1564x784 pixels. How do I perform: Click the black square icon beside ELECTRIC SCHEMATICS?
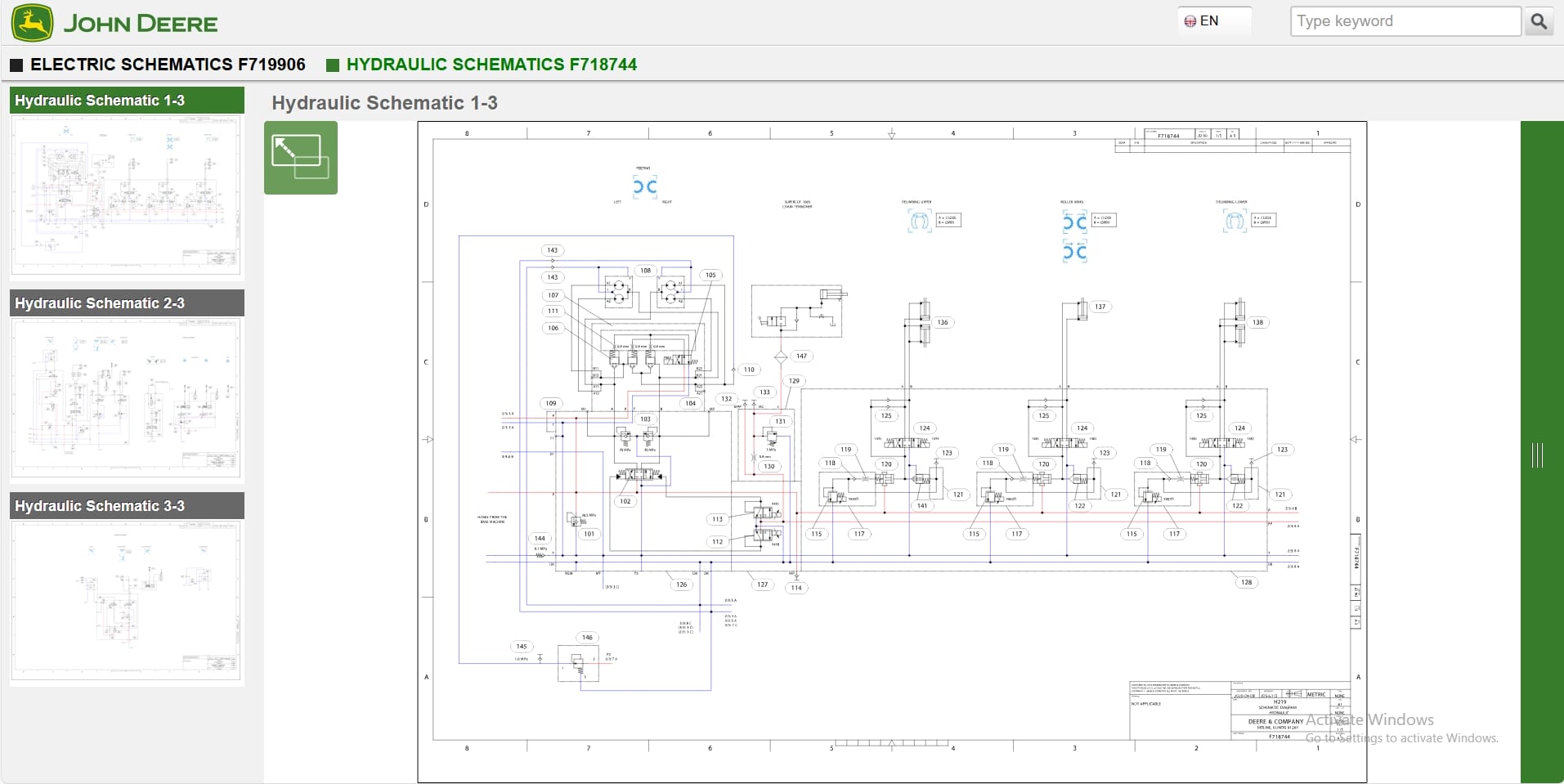[x=16, y=64]
